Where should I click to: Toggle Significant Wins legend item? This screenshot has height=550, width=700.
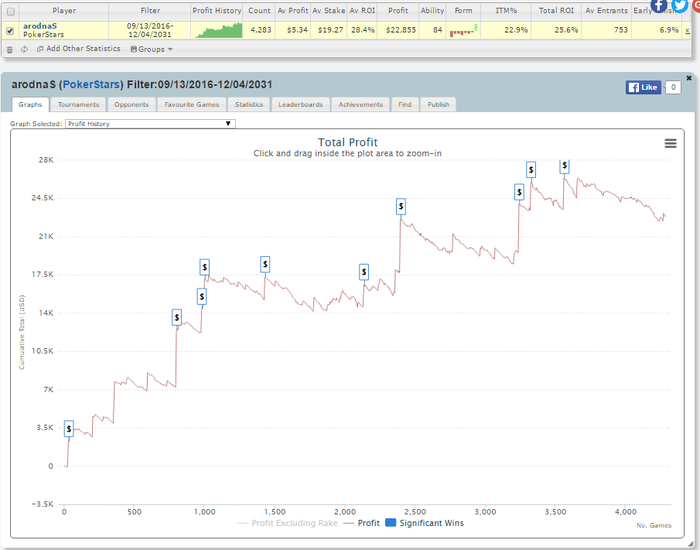tap(424, 523)
